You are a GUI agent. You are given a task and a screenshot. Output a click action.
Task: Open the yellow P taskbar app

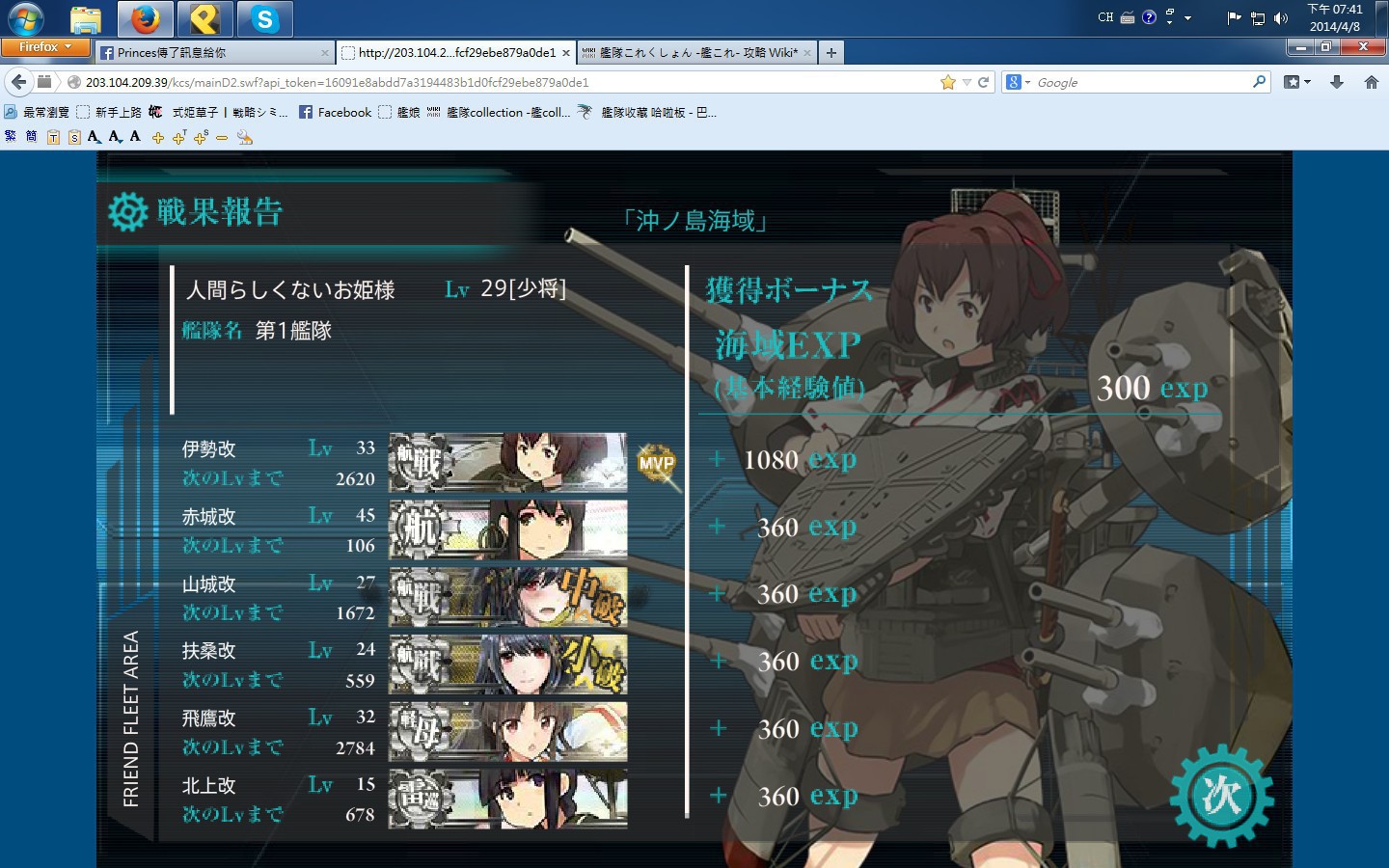[204, 18]
